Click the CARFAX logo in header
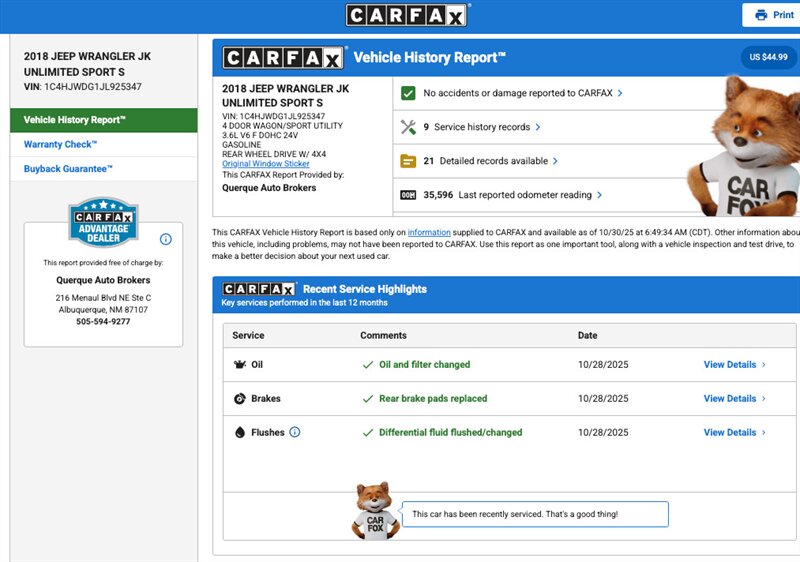The width and height of the screenshot is (800, 562). pyautogui.click(x=407, y=15)
